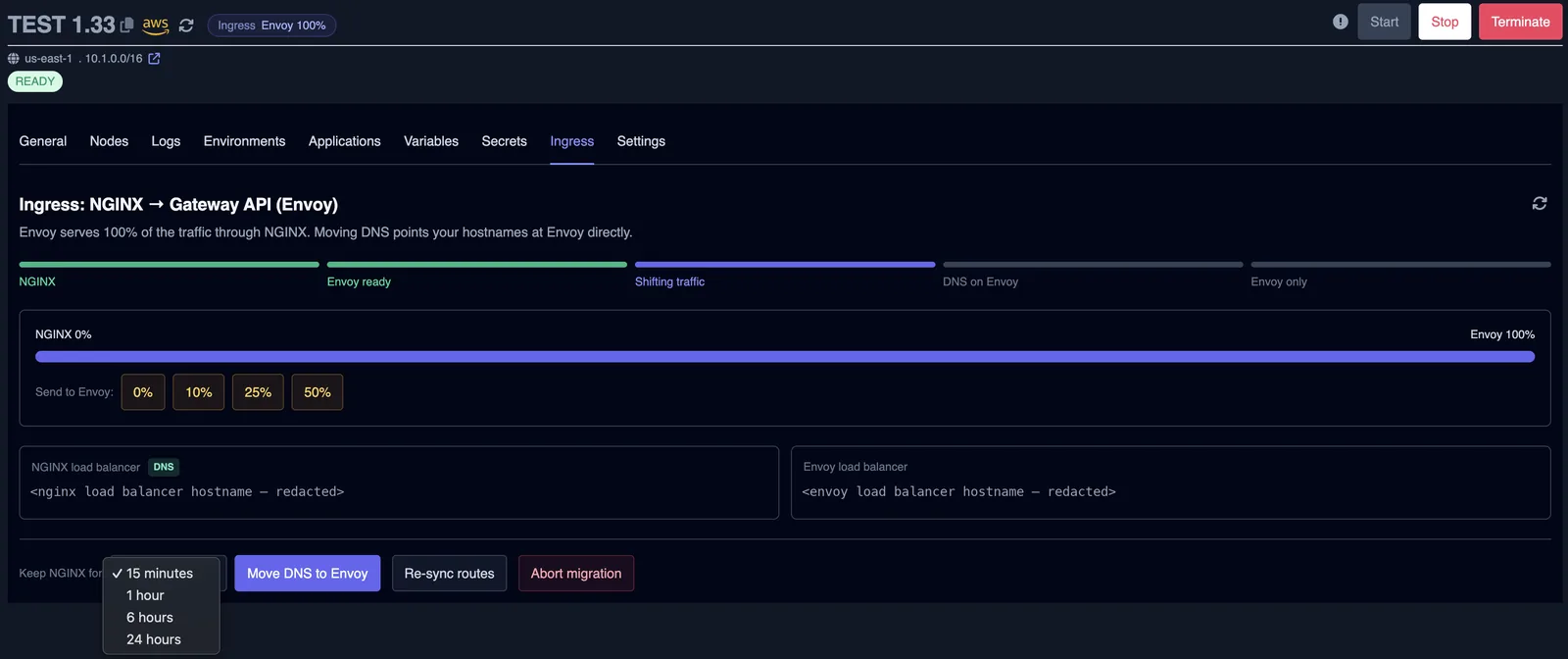Click Re-sync routes button
Screen dimensions: 1568x659
coord(449,574)
